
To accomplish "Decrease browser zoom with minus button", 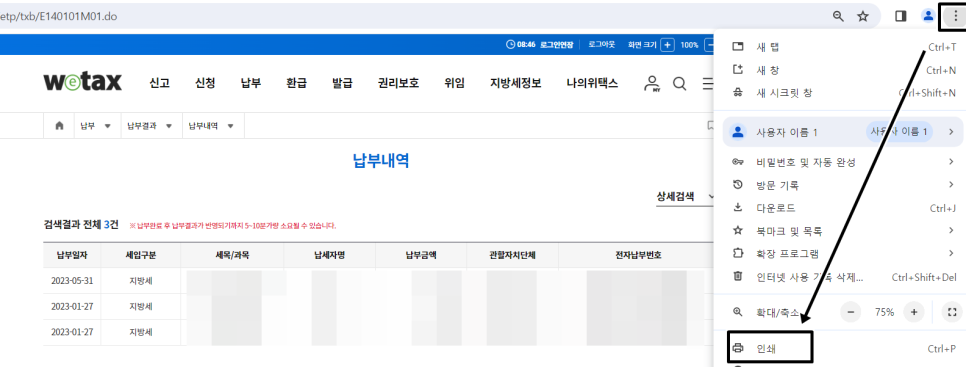I will [x=851, y=312].
